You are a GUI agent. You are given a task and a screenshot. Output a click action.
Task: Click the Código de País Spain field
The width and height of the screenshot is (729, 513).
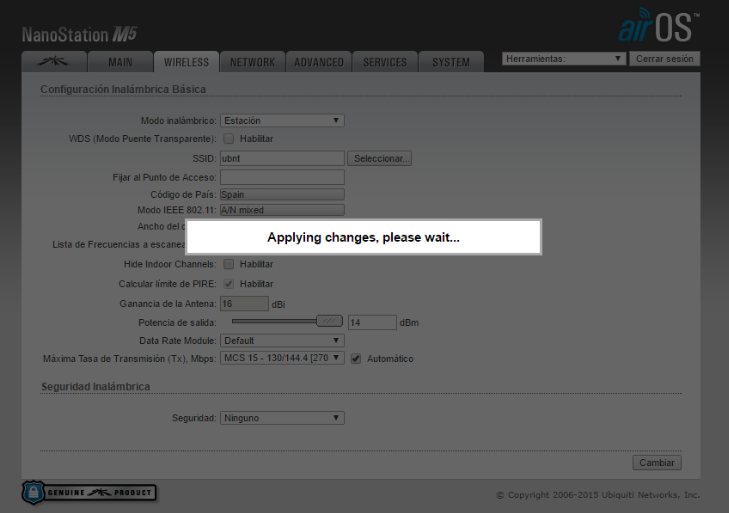coord(282,194)
